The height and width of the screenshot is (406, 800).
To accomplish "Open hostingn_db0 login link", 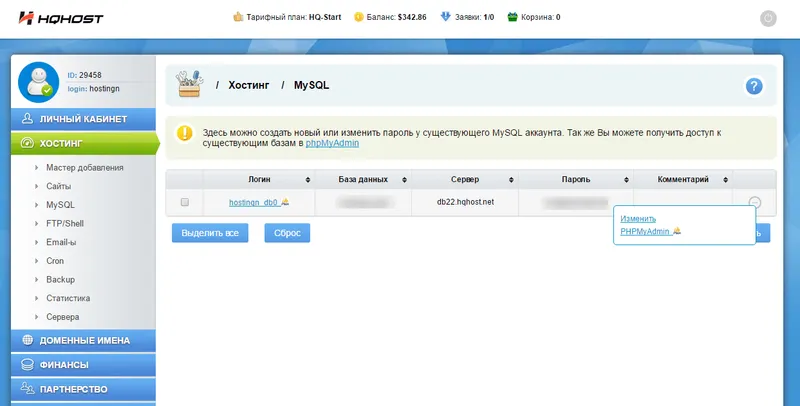I will pos(254,202).
